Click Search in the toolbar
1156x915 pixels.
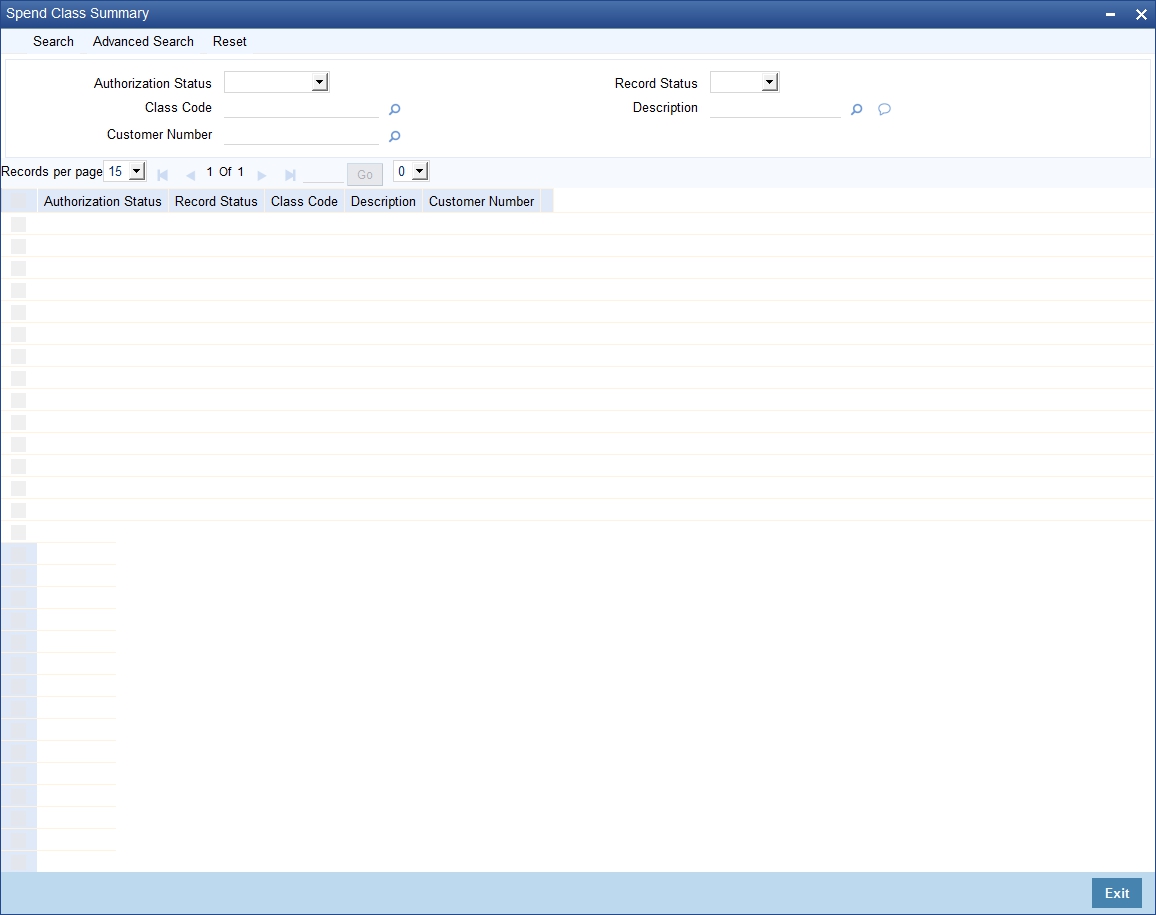click(x=53, y=41)
